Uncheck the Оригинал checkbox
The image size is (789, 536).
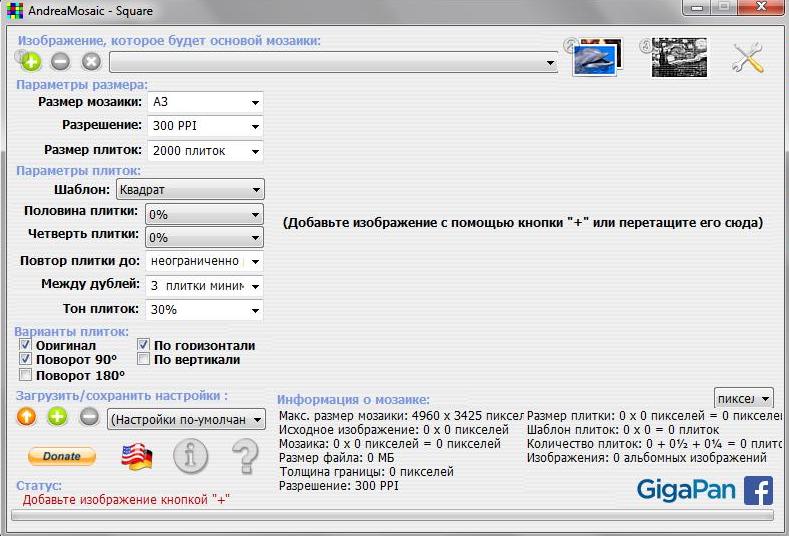click(x=25, y=345)
